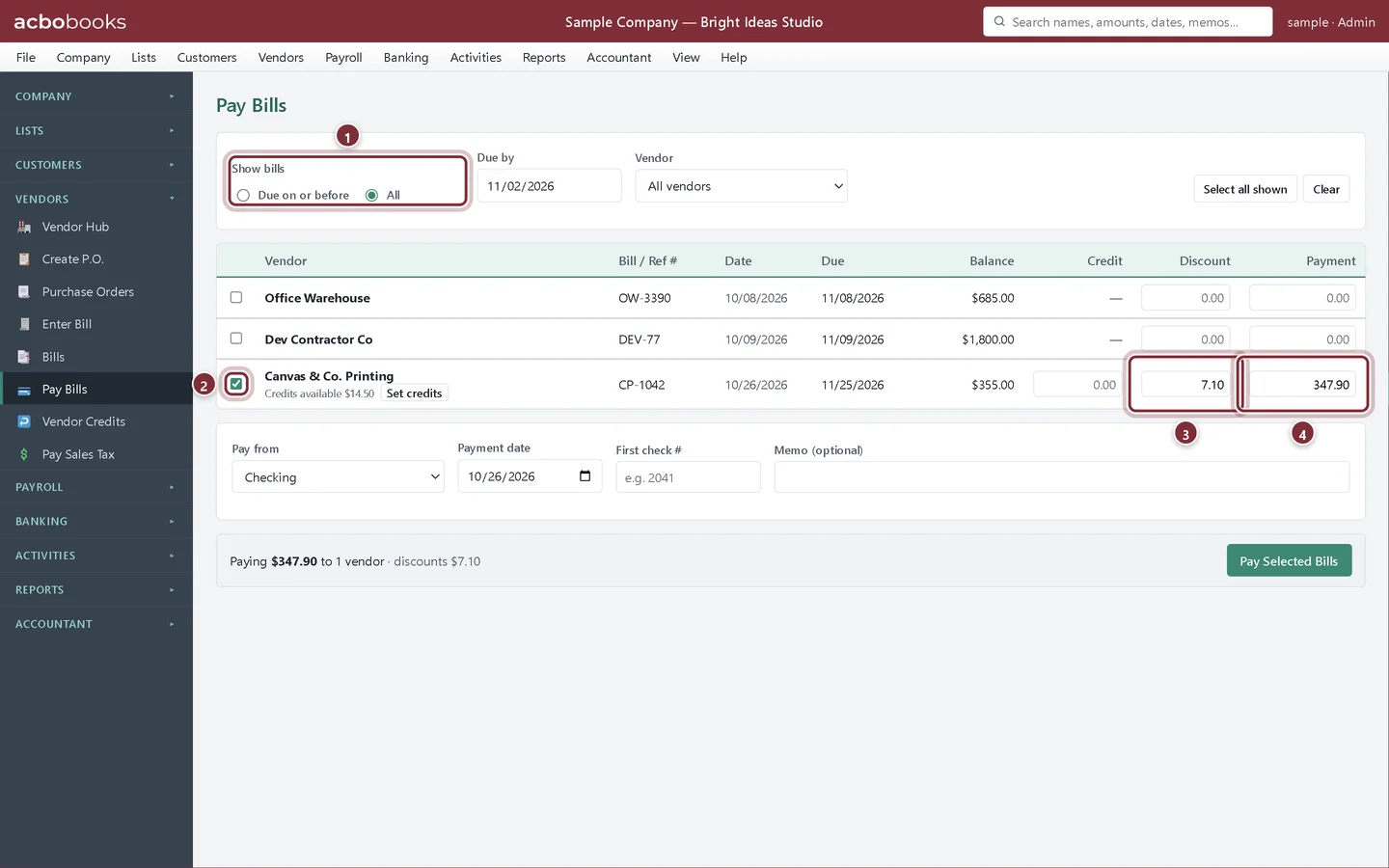Expand the Company sidebar section
The width and height of the screenshot is (1389, 868).
pyautogui.click(x=96, y=96)
